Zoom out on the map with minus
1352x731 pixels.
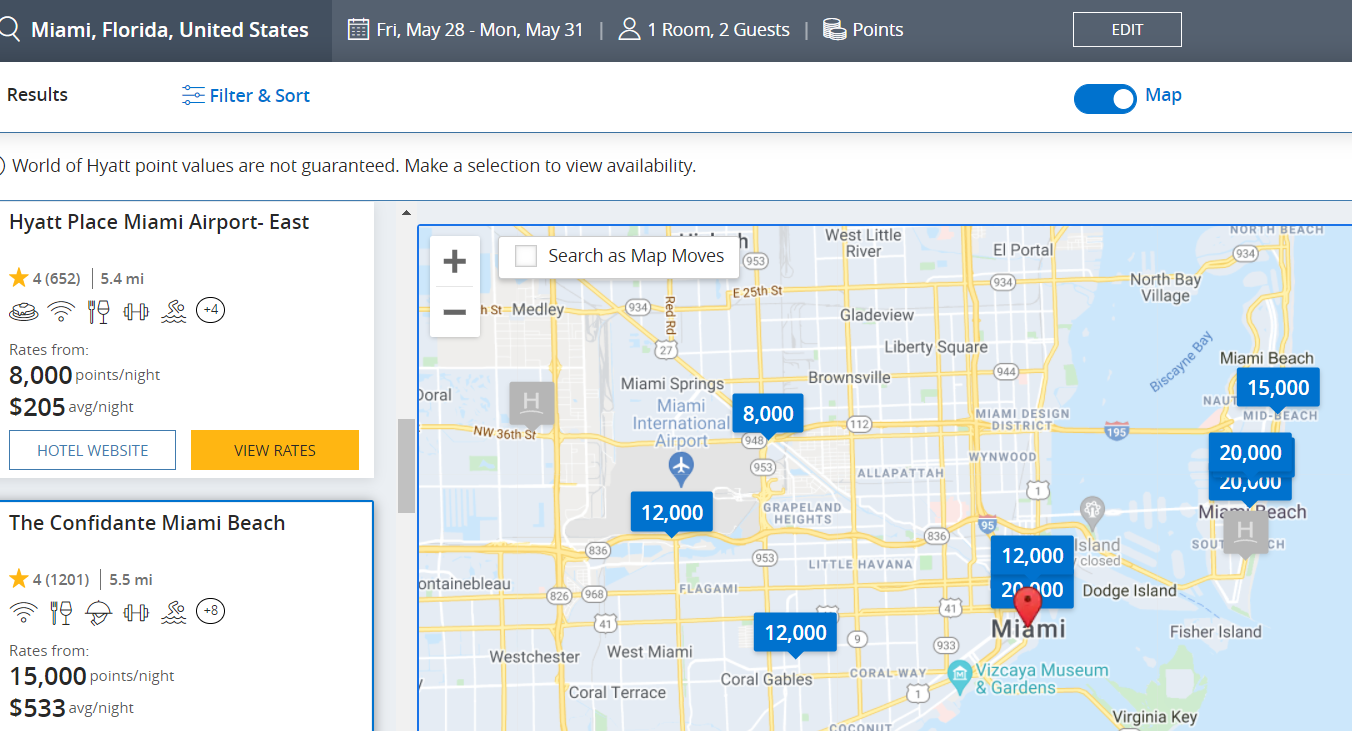click(x=455, y=312)
